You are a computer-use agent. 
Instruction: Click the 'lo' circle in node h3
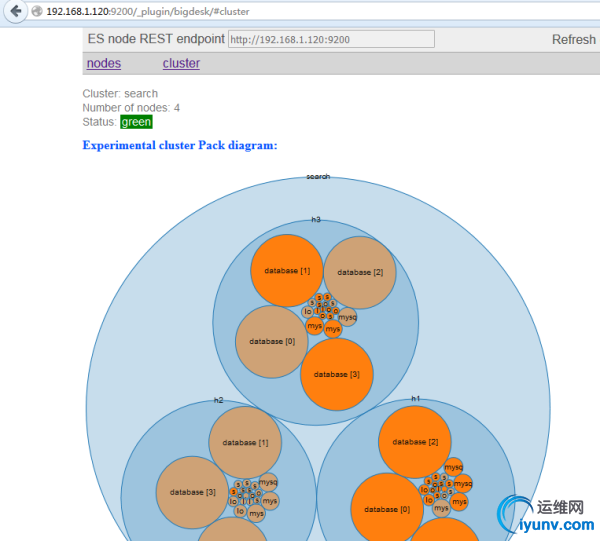click(x=308, y=312)
